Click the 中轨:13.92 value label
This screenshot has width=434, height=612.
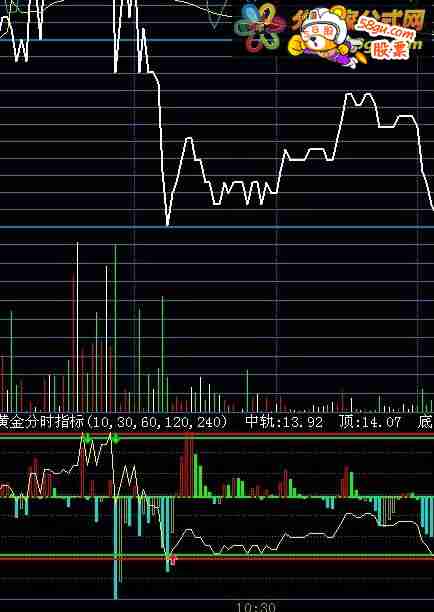[x=285, y=422]
